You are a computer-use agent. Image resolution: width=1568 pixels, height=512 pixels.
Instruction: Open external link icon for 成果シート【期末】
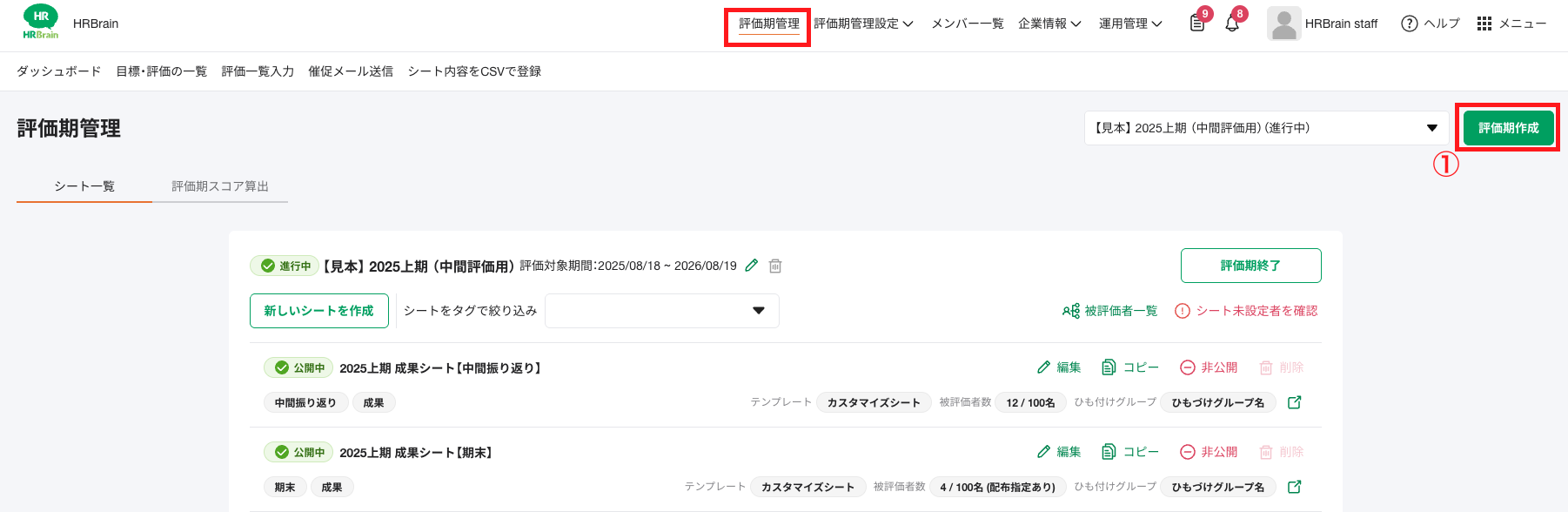(1295, 487)
